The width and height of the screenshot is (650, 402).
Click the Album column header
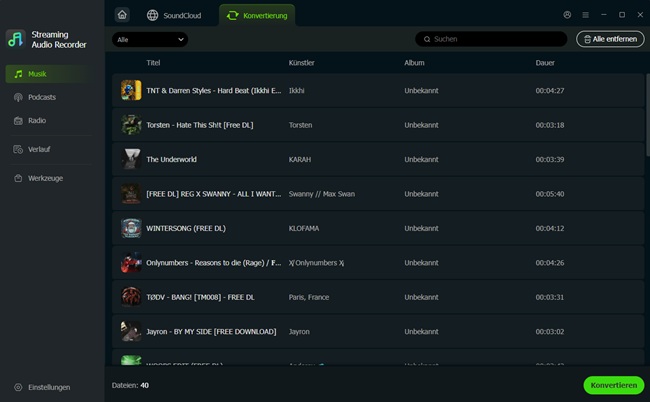pyautogui.click(x=414, y=63)
